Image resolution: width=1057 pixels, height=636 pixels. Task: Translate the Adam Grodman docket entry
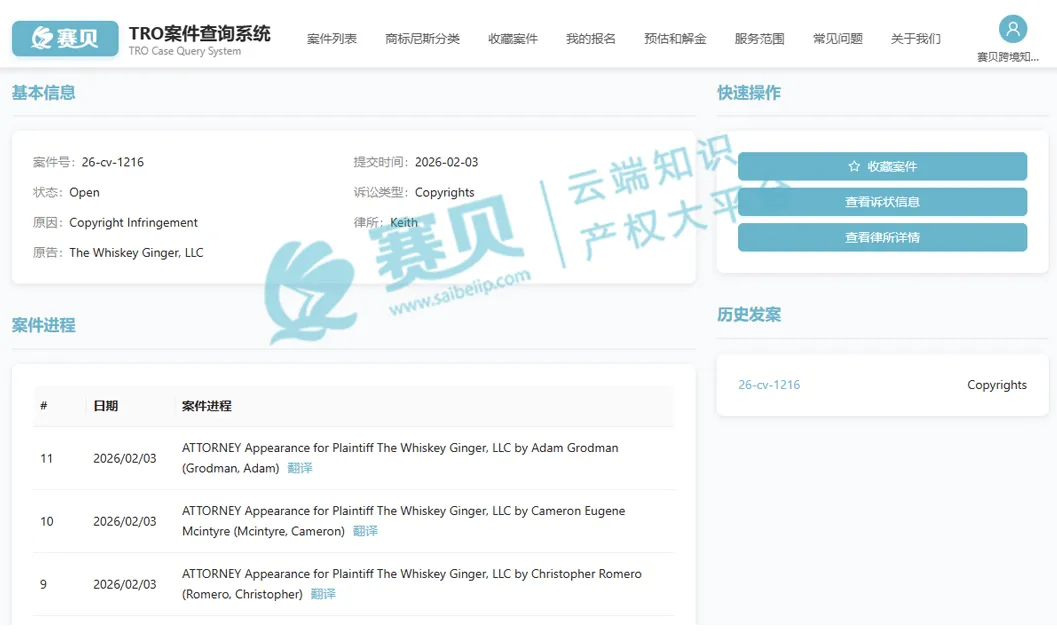click(300, 467)
